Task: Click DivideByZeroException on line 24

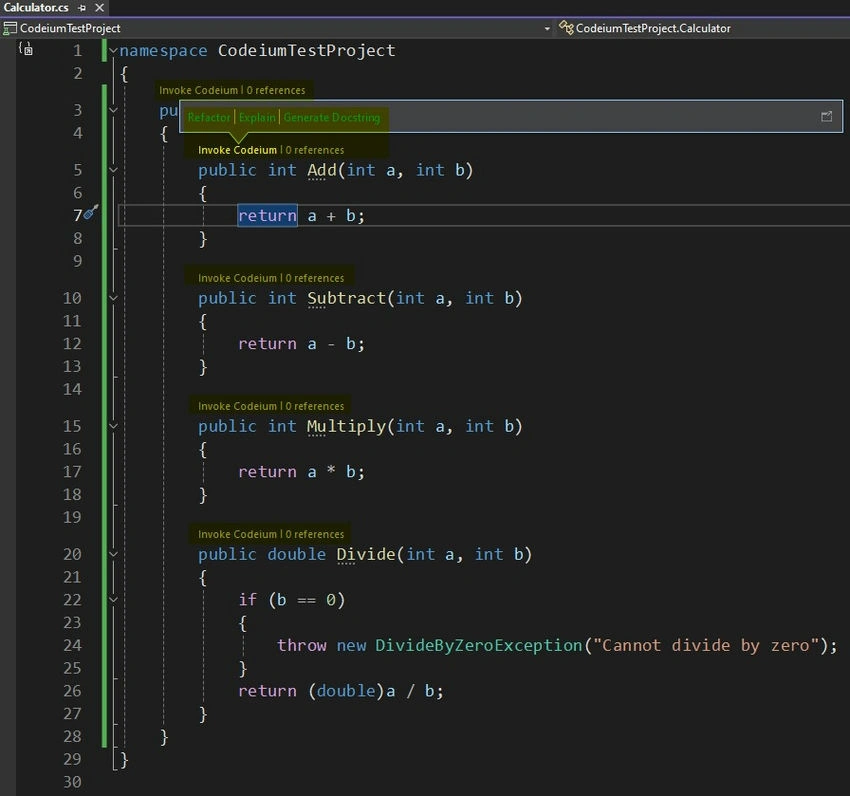Action: click(x=479, y=645)
